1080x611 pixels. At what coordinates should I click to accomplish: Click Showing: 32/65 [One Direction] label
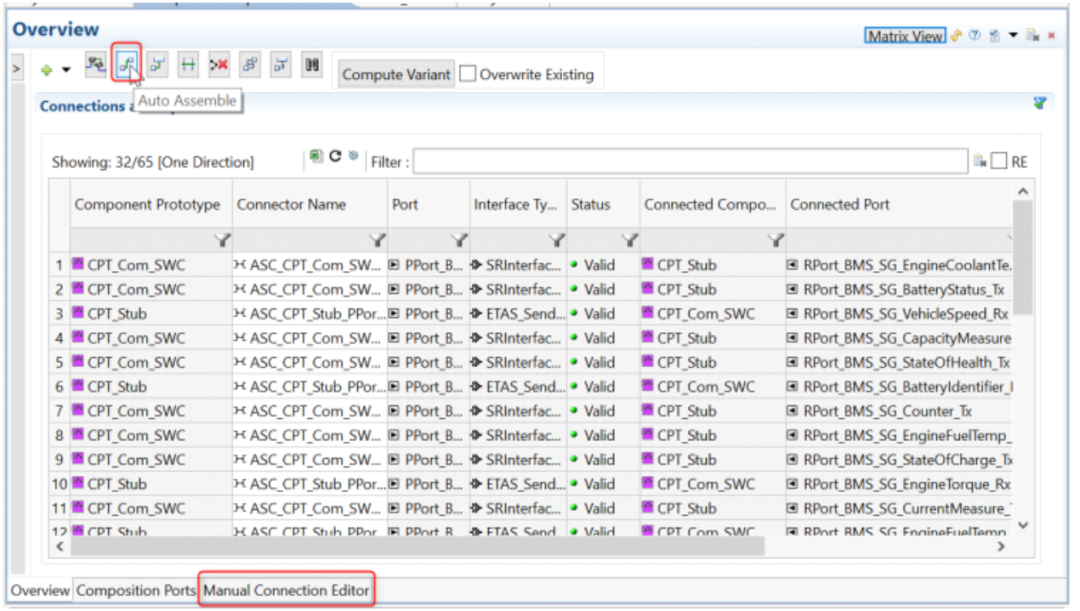point(153,162)
